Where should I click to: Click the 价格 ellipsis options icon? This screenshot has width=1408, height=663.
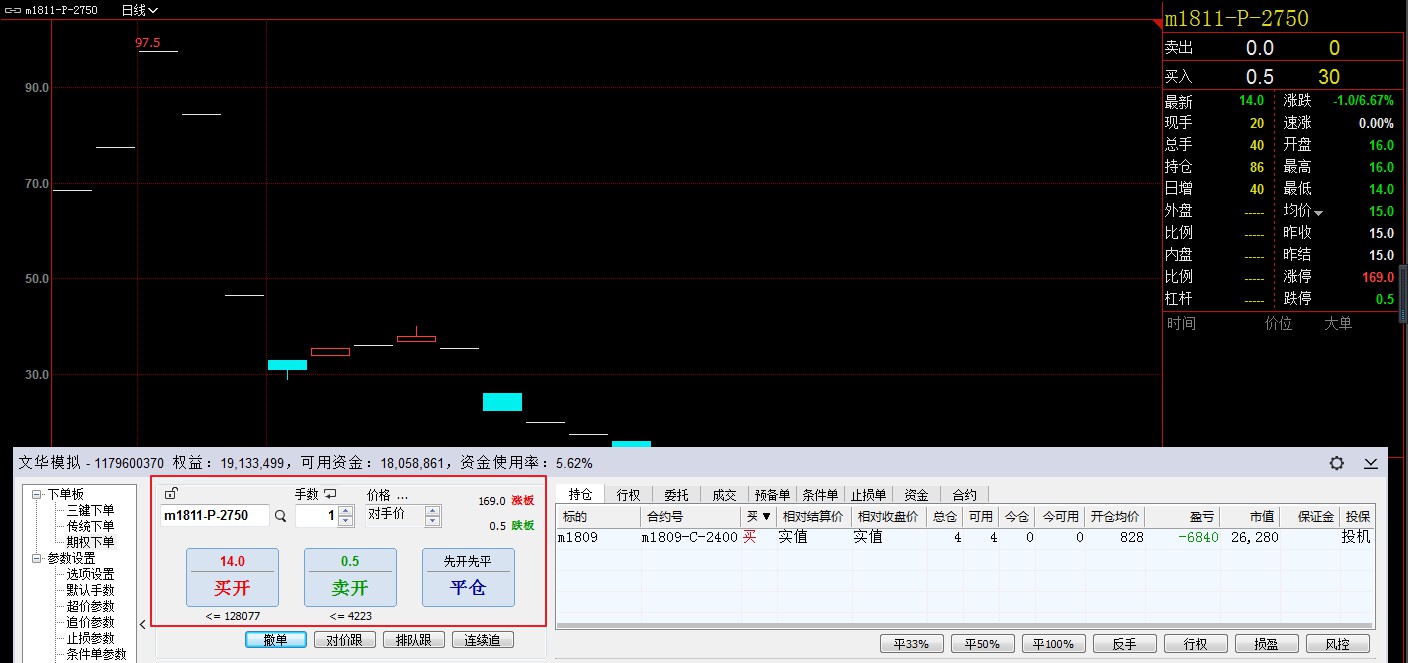point(402,495)
